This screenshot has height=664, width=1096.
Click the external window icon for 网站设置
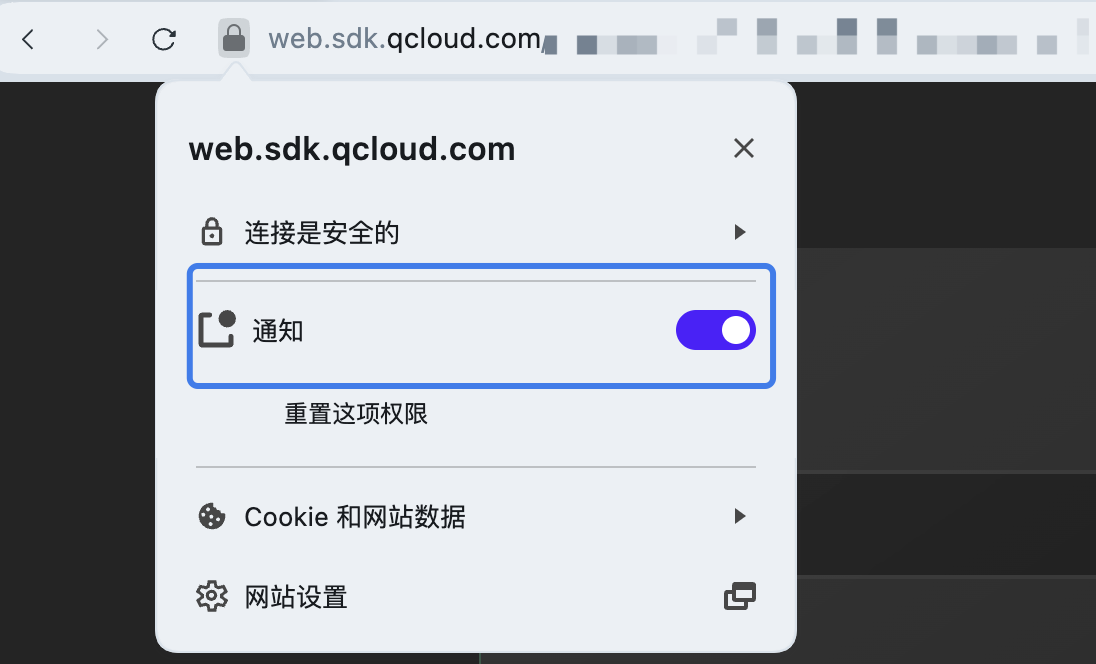pyautogui.click(x=739, y=597)
